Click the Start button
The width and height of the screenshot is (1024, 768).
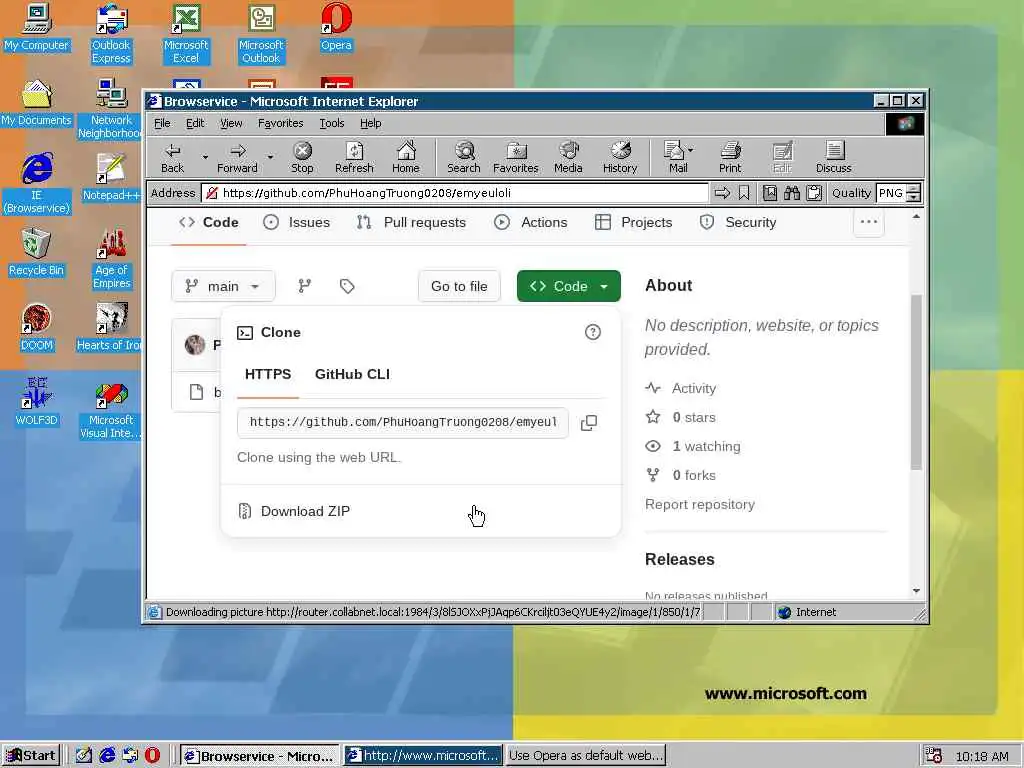31,755
